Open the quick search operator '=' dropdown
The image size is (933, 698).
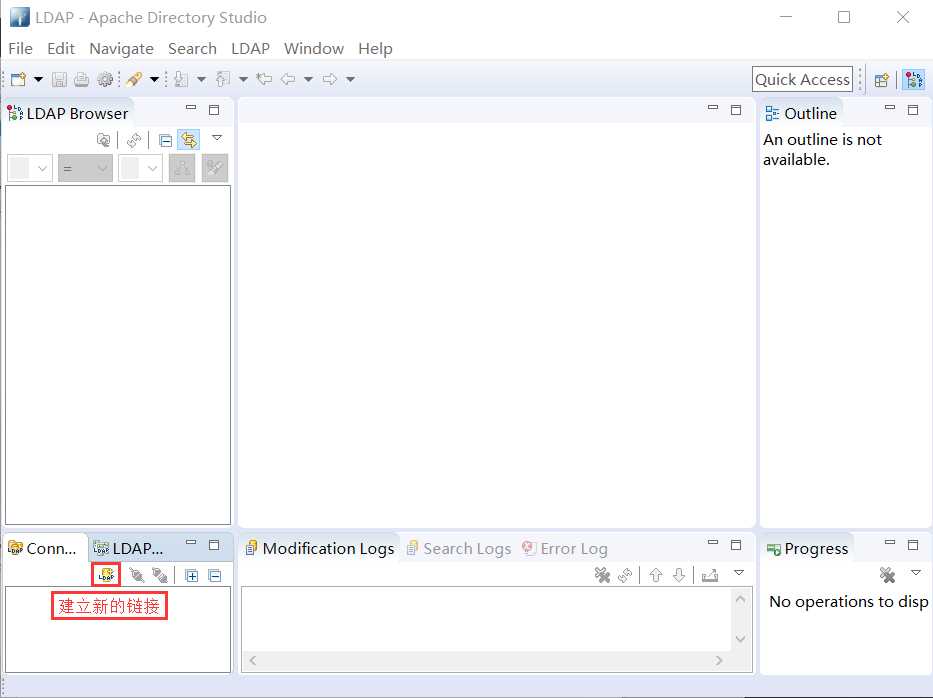[85, 168]
